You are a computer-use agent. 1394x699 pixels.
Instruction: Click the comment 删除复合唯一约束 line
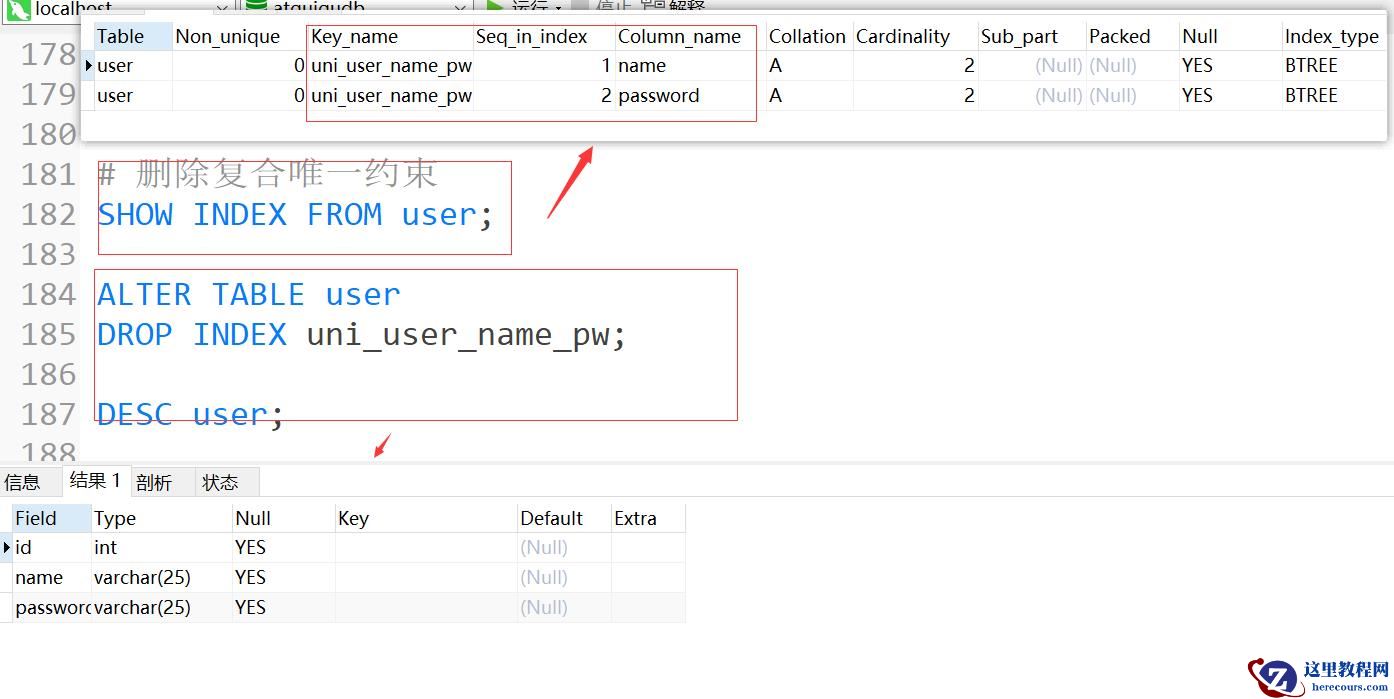(x=267, y=174)
